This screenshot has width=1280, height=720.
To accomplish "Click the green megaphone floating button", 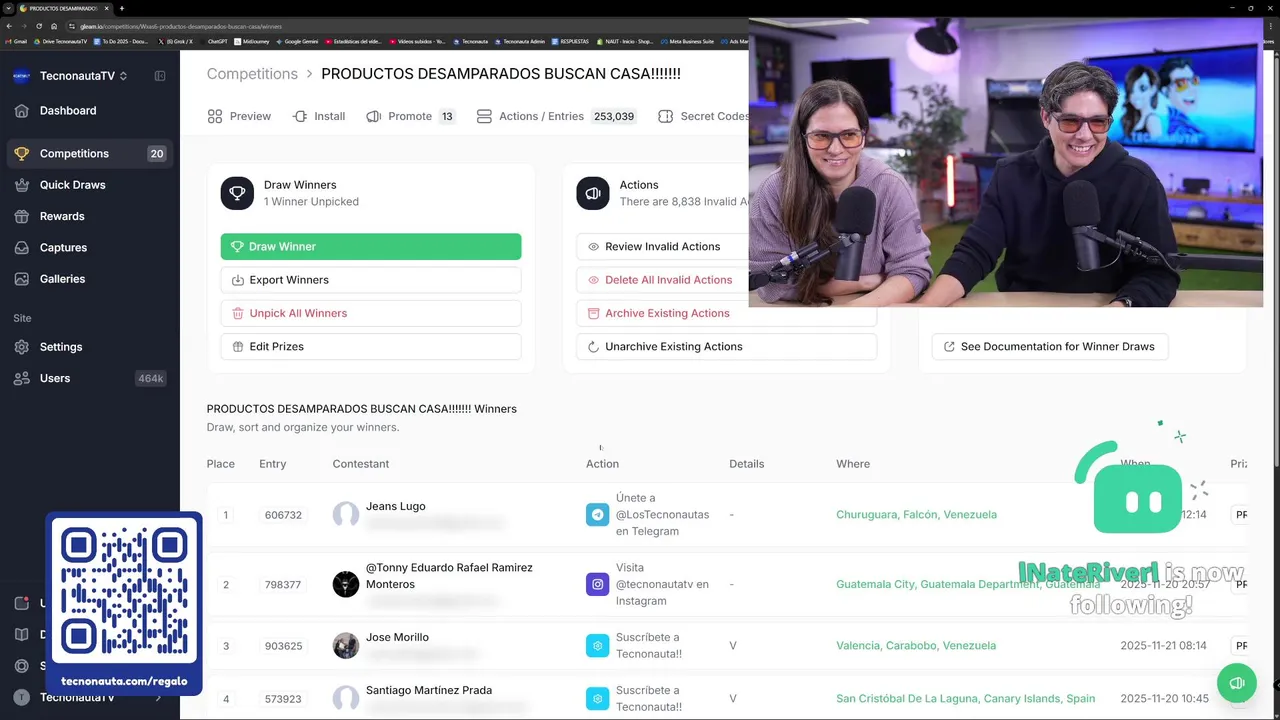I will tap(1237, 683).
